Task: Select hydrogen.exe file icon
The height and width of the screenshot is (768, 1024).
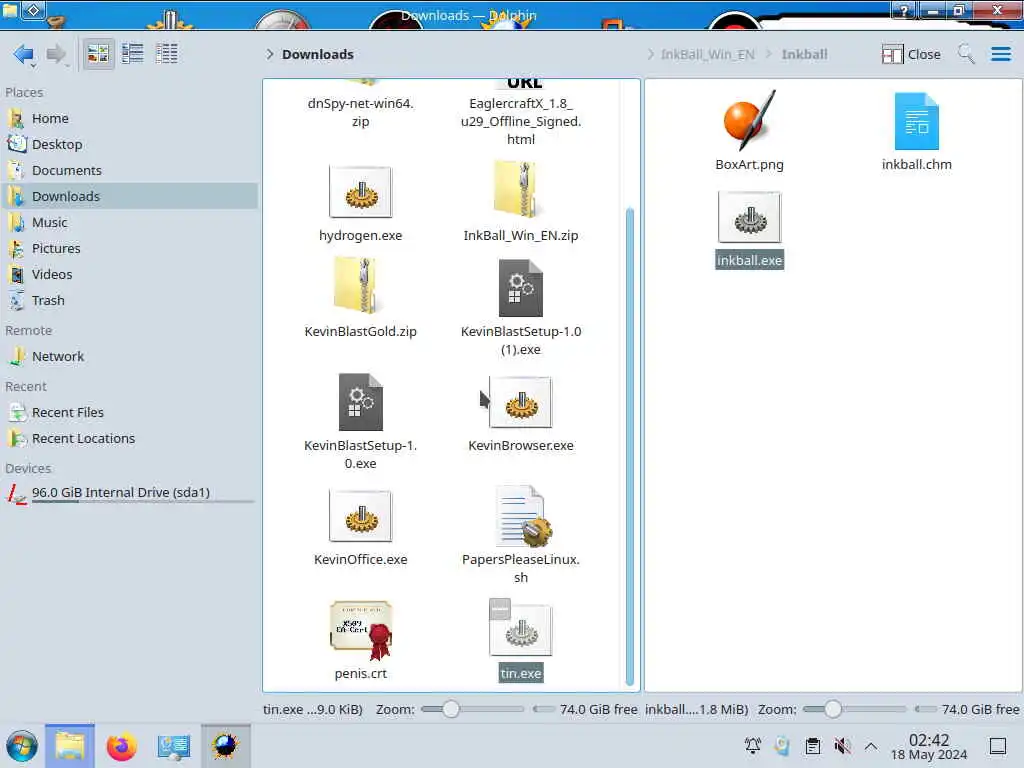Action: pos(360,192)
